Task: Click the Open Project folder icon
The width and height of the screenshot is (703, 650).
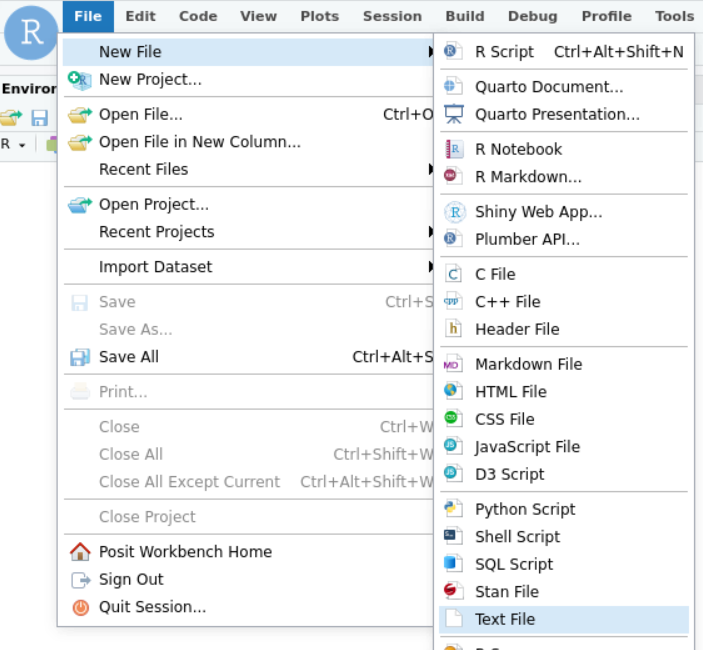Action: pyautogui.click(x=80, y=205)
